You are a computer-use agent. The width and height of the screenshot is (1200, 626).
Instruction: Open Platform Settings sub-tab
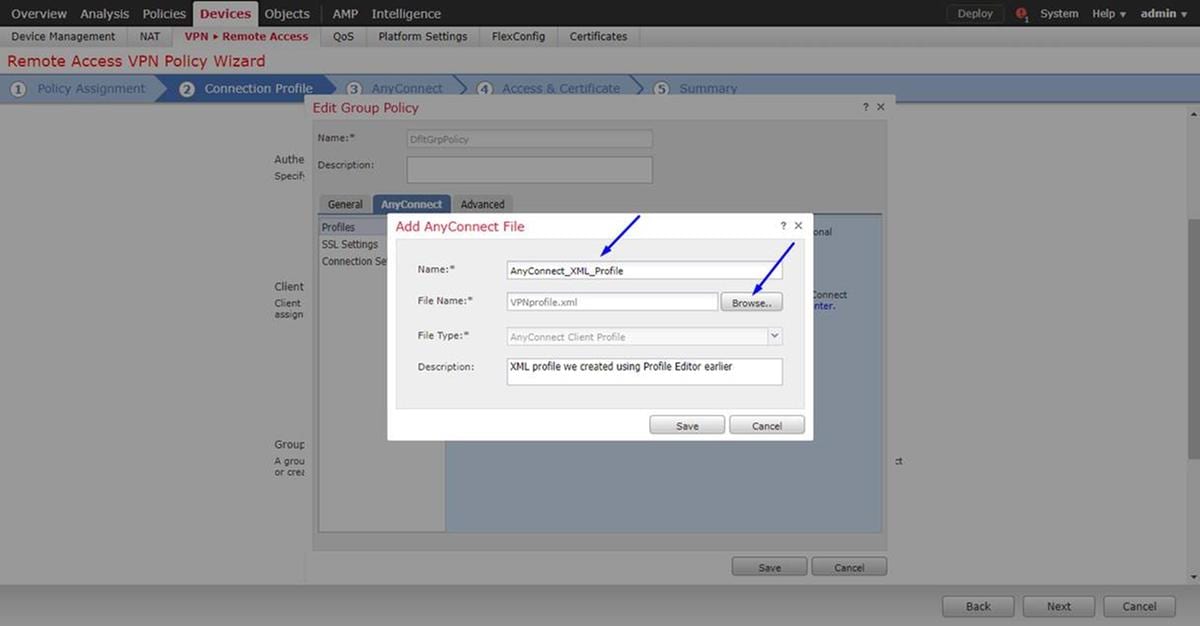423,36
